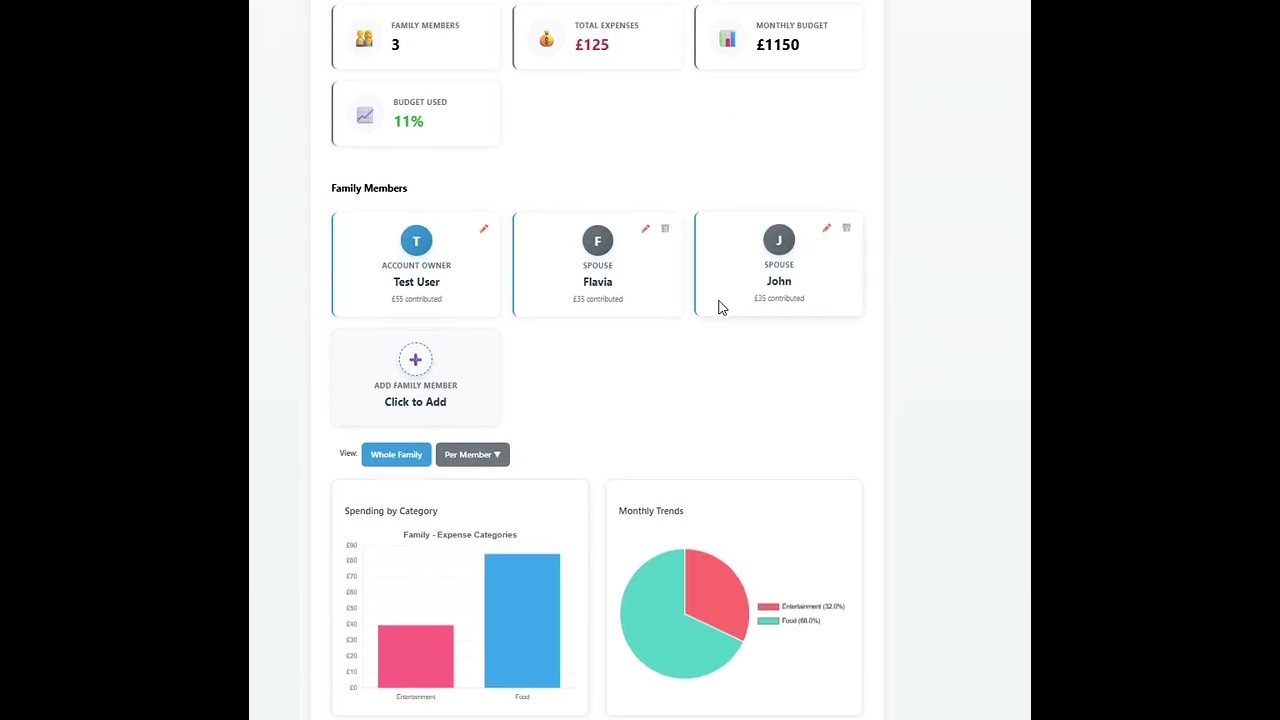
Task: Click the Total Expenses money bag icon
Action: (x=546, y=37)
